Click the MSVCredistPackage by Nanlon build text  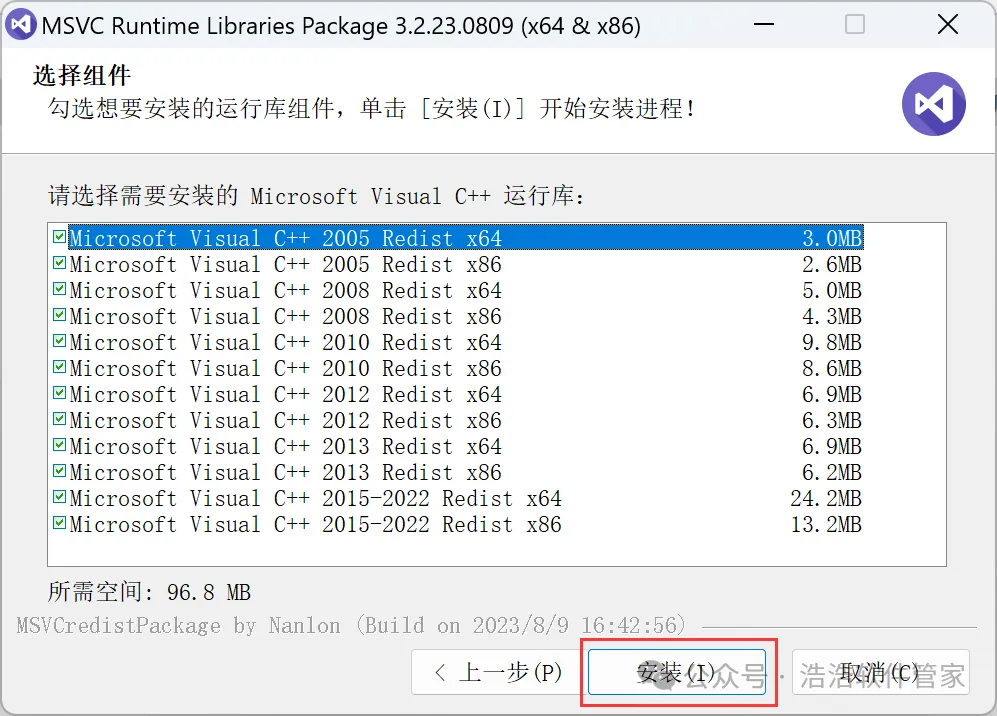[x=351, y=625]
